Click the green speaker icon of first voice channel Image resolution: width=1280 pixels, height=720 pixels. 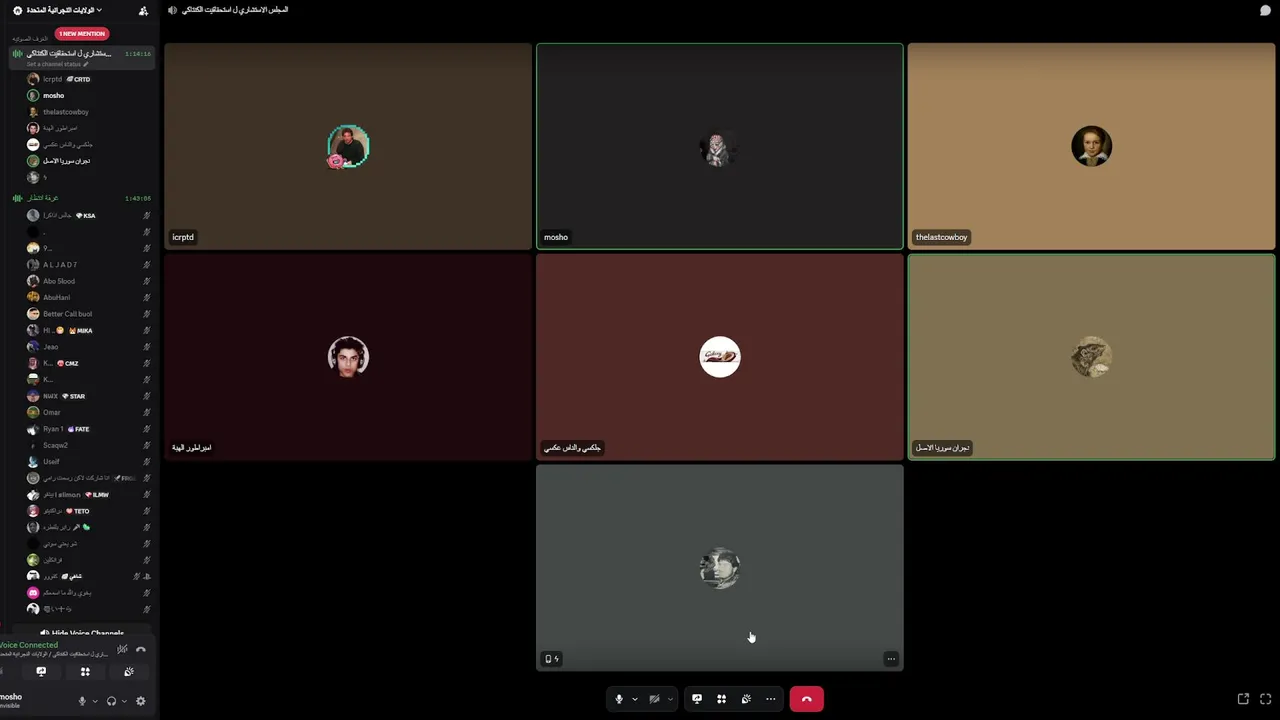(17, 53)
